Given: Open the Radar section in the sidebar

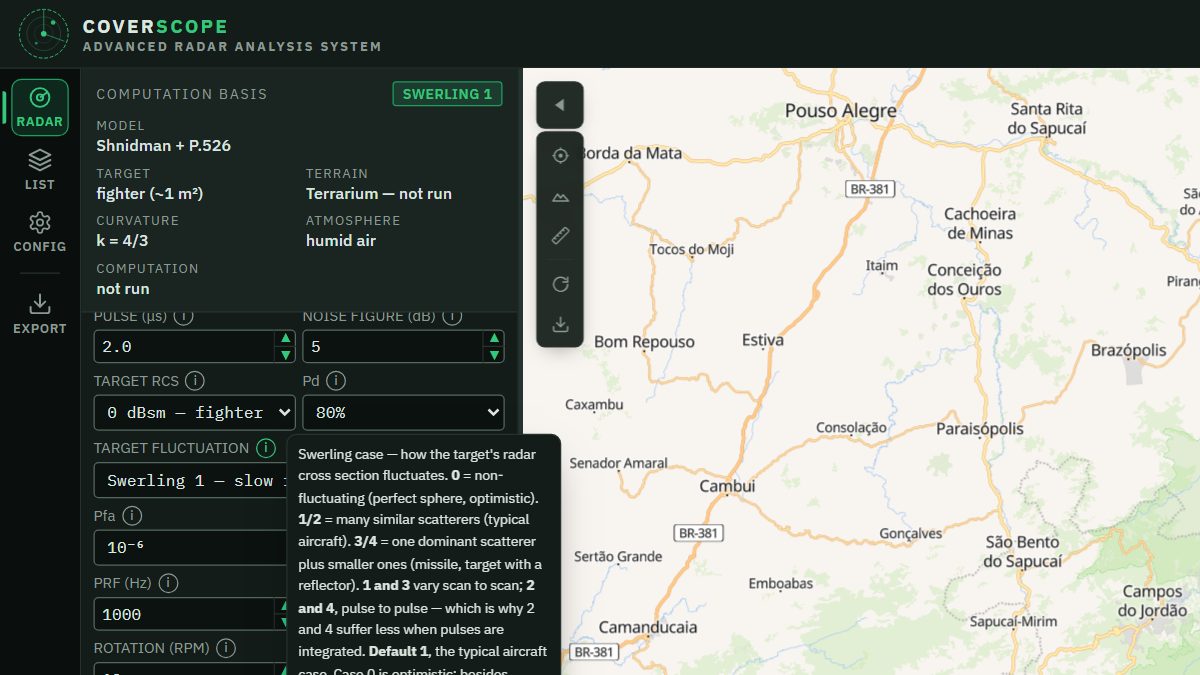Looking at the screenshot, I should (x=40, y=108).
